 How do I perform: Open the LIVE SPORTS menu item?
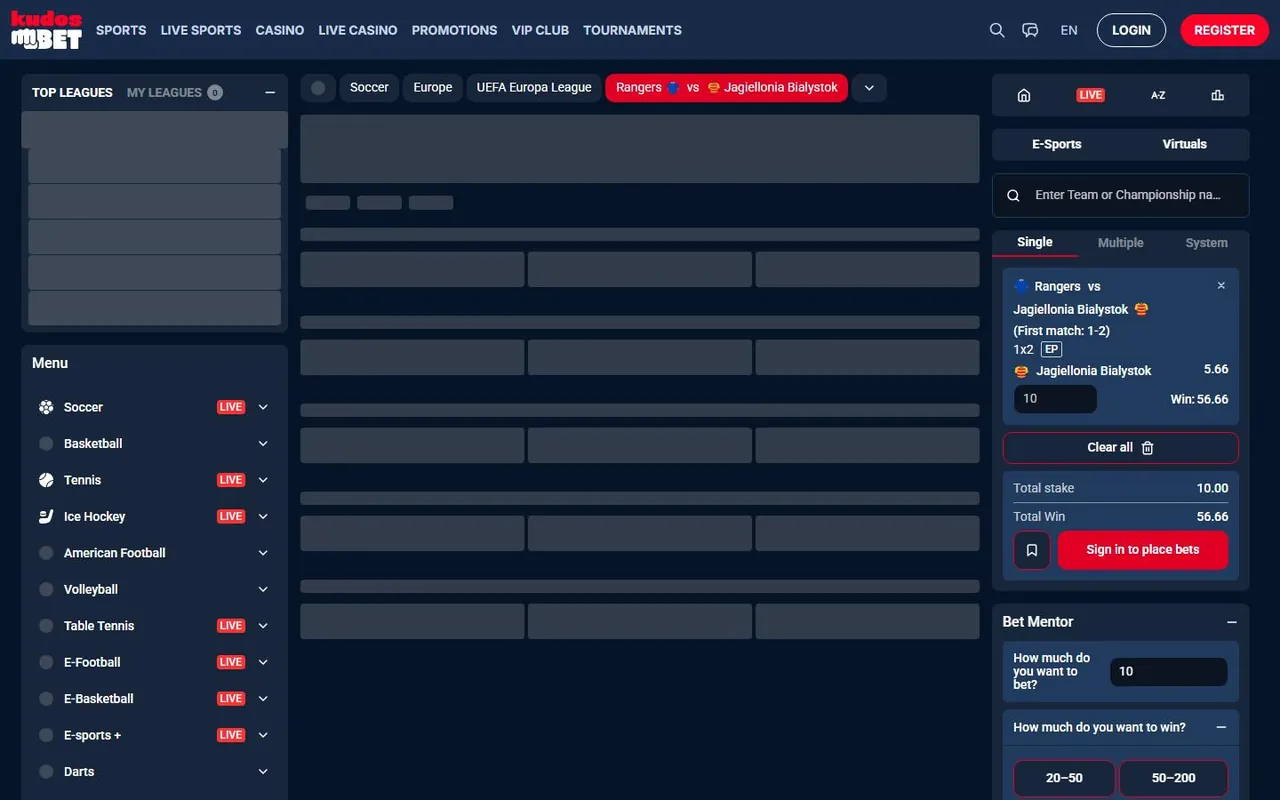pos(201,30)
